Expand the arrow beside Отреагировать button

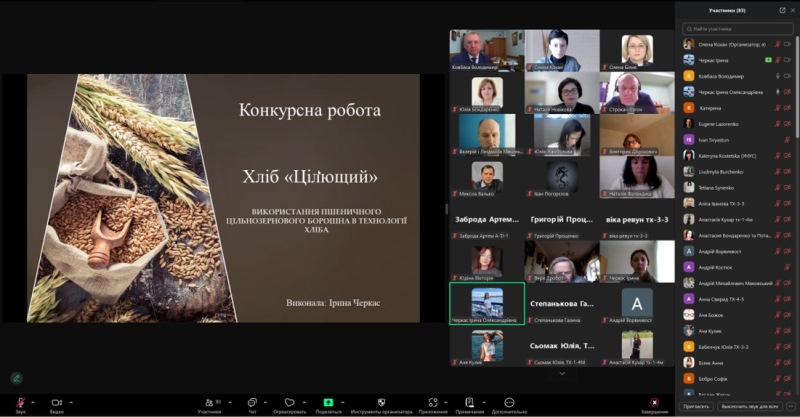[304, 402]
